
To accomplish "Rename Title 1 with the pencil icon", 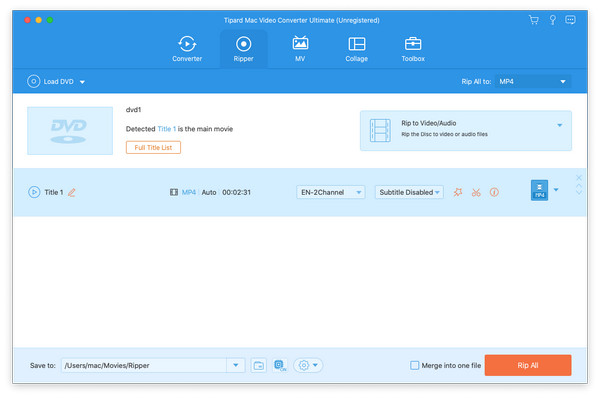I will 72,192.
